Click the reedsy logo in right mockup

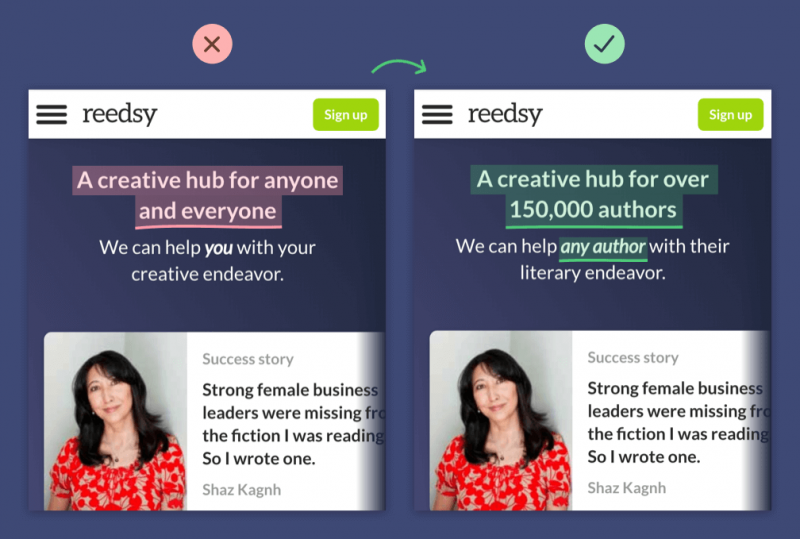pyautogui.click(x=505, y=114)
